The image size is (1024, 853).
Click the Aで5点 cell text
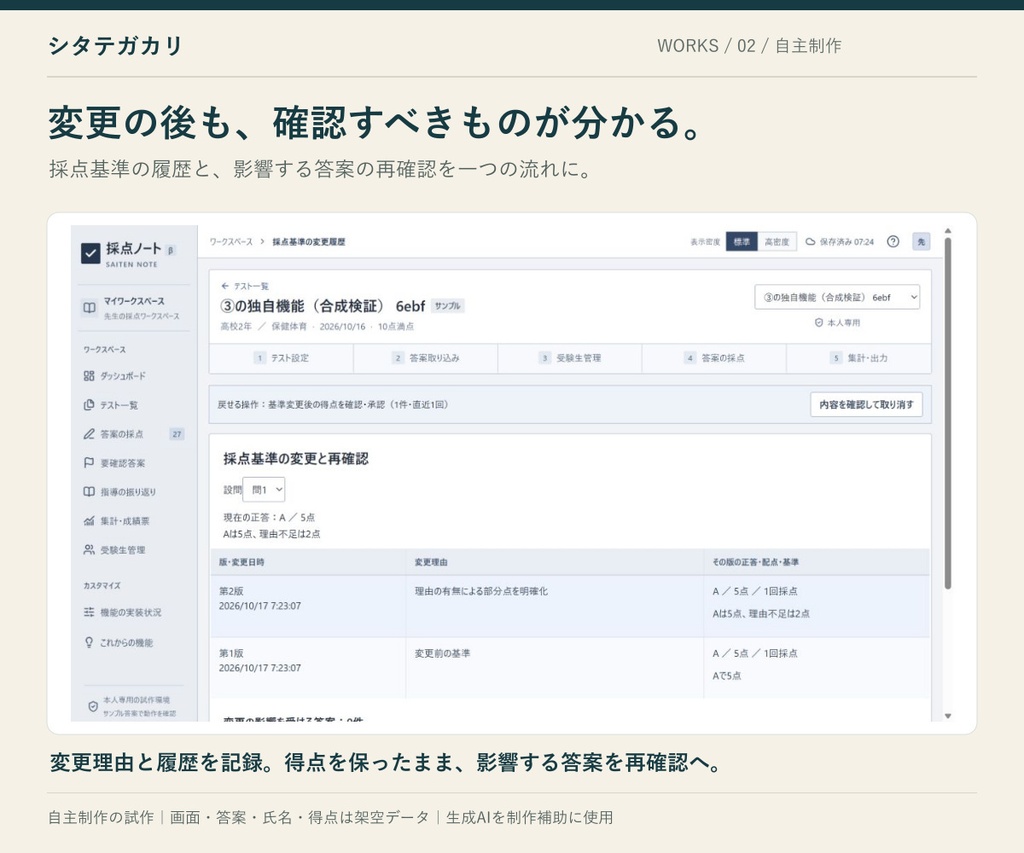727,675
